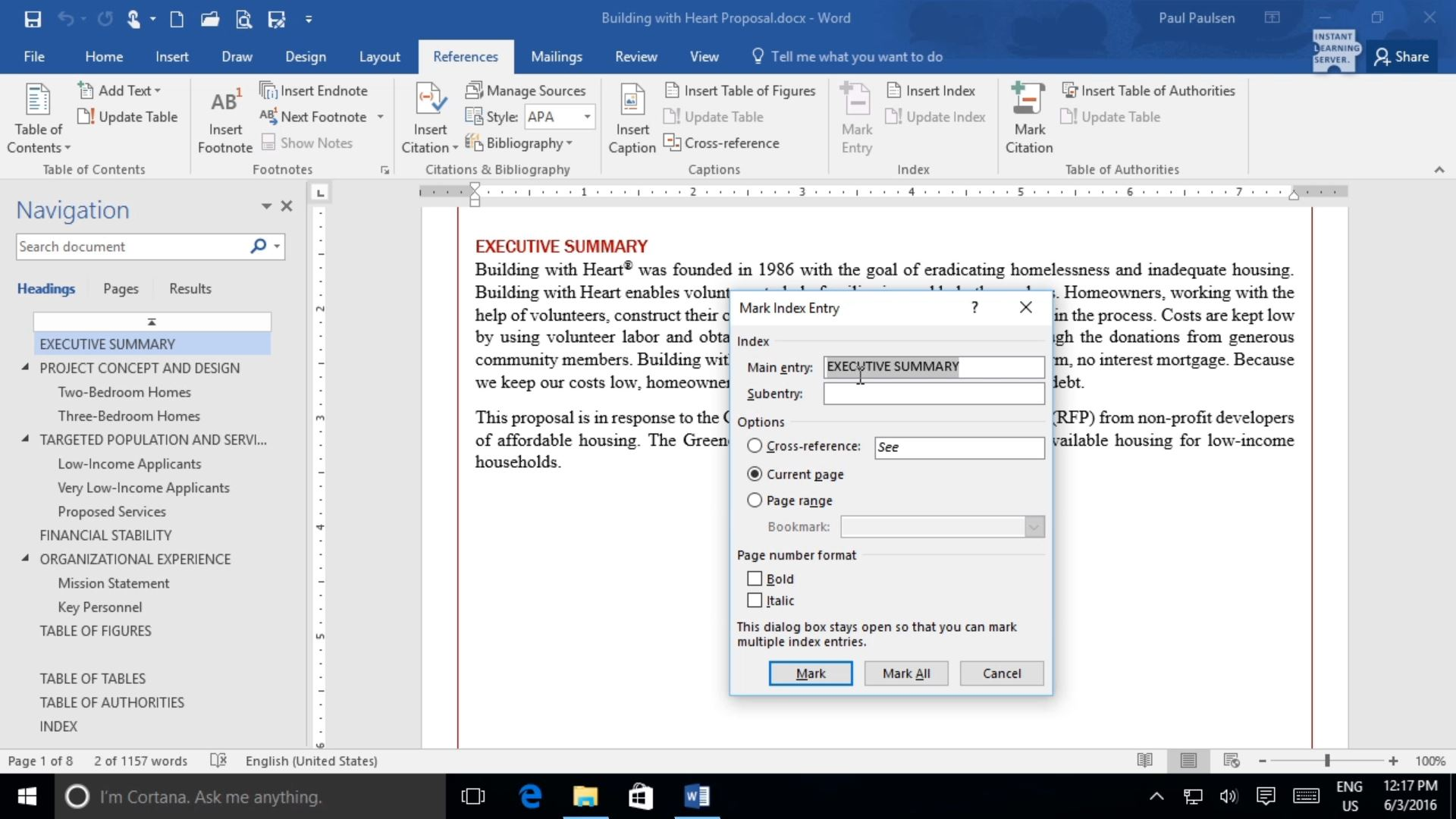Image resolution: width=1456 pixels, height=819 pixels.
Task: Collapse the ORGANIZATIONAL EXPERIENCE heading
Action: (x=25, y=559)
